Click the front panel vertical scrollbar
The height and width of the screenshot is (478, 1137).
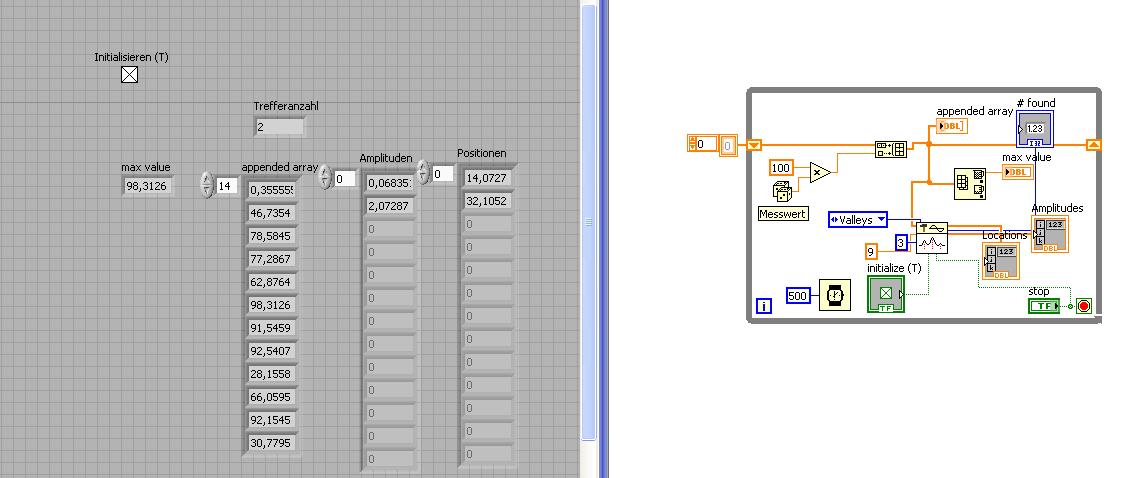(588, 221)
